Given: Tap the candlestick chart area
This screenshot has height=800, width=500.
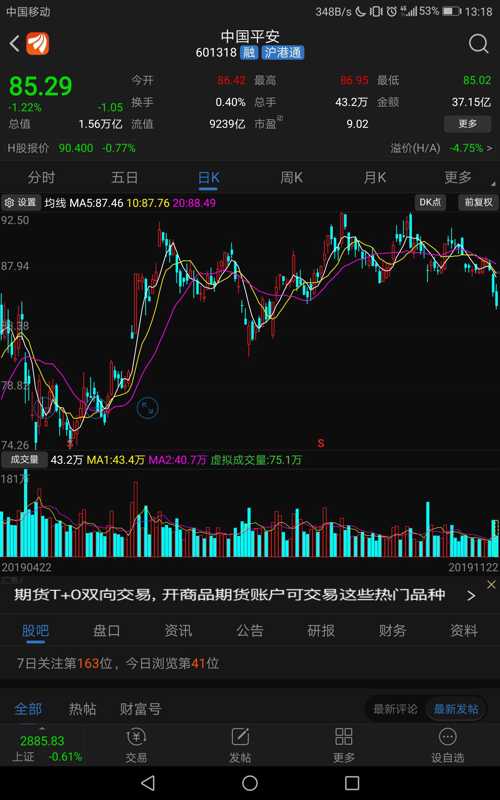Looking at the screenshot, I should click(x=250, y=331).
